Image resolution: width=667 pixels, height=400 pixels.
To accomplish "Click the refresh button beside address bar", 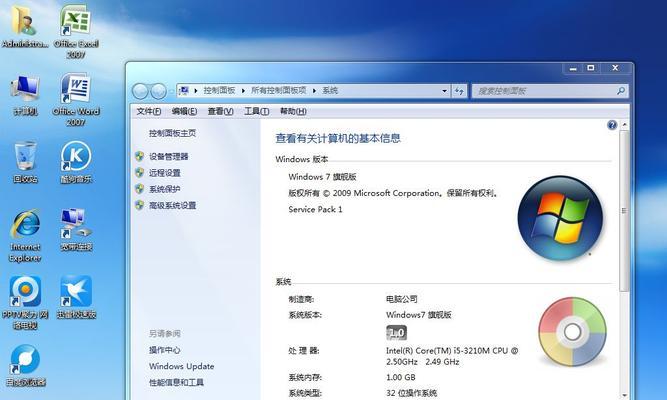I will 459,91.
